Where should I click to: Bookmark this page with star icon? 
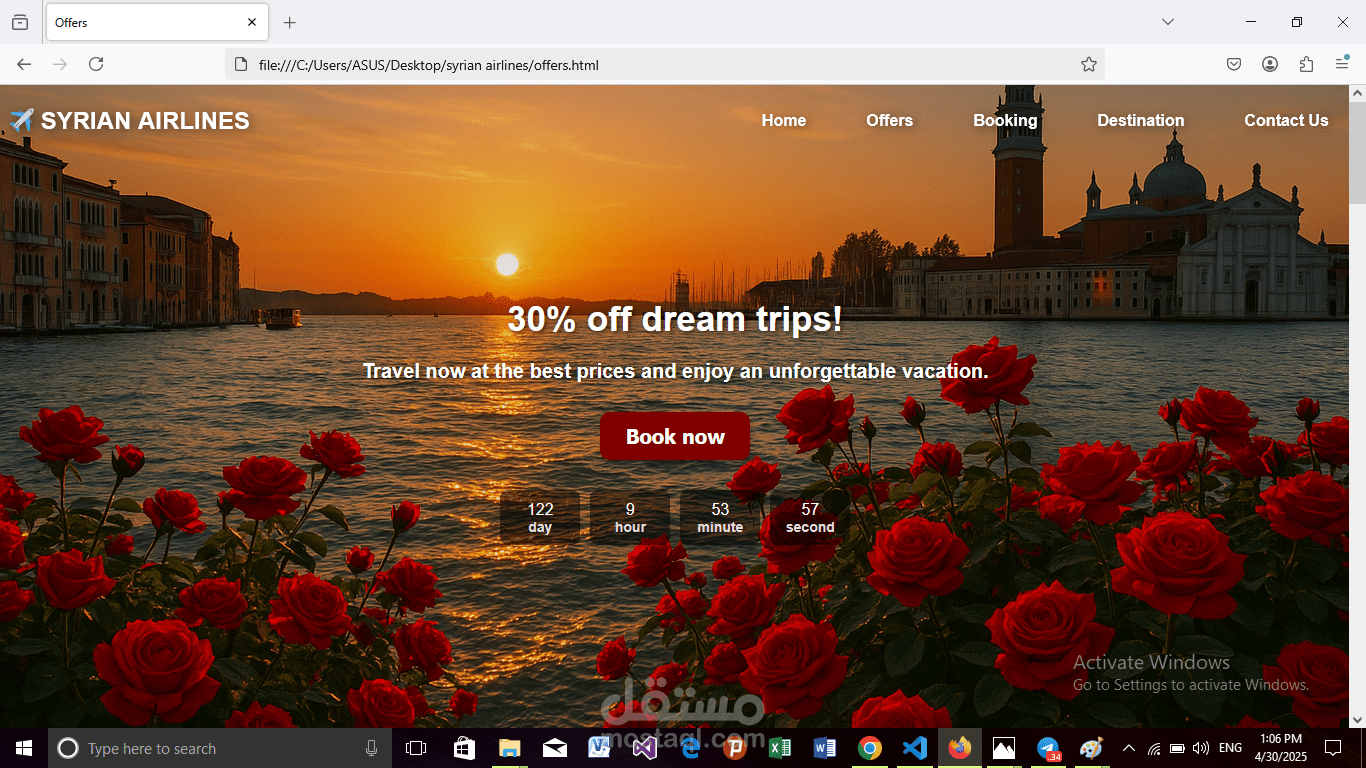coord(1089,64)
